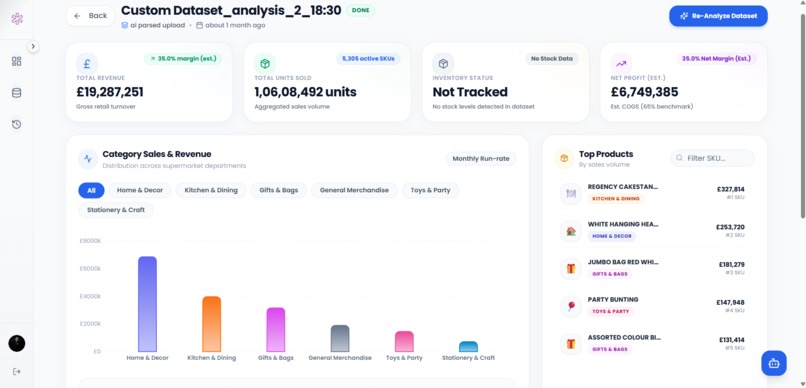Click the orange Kitchen & Dining bar
Image resolution: width=806 pixels, height=388 pixels.
[211, 324]
